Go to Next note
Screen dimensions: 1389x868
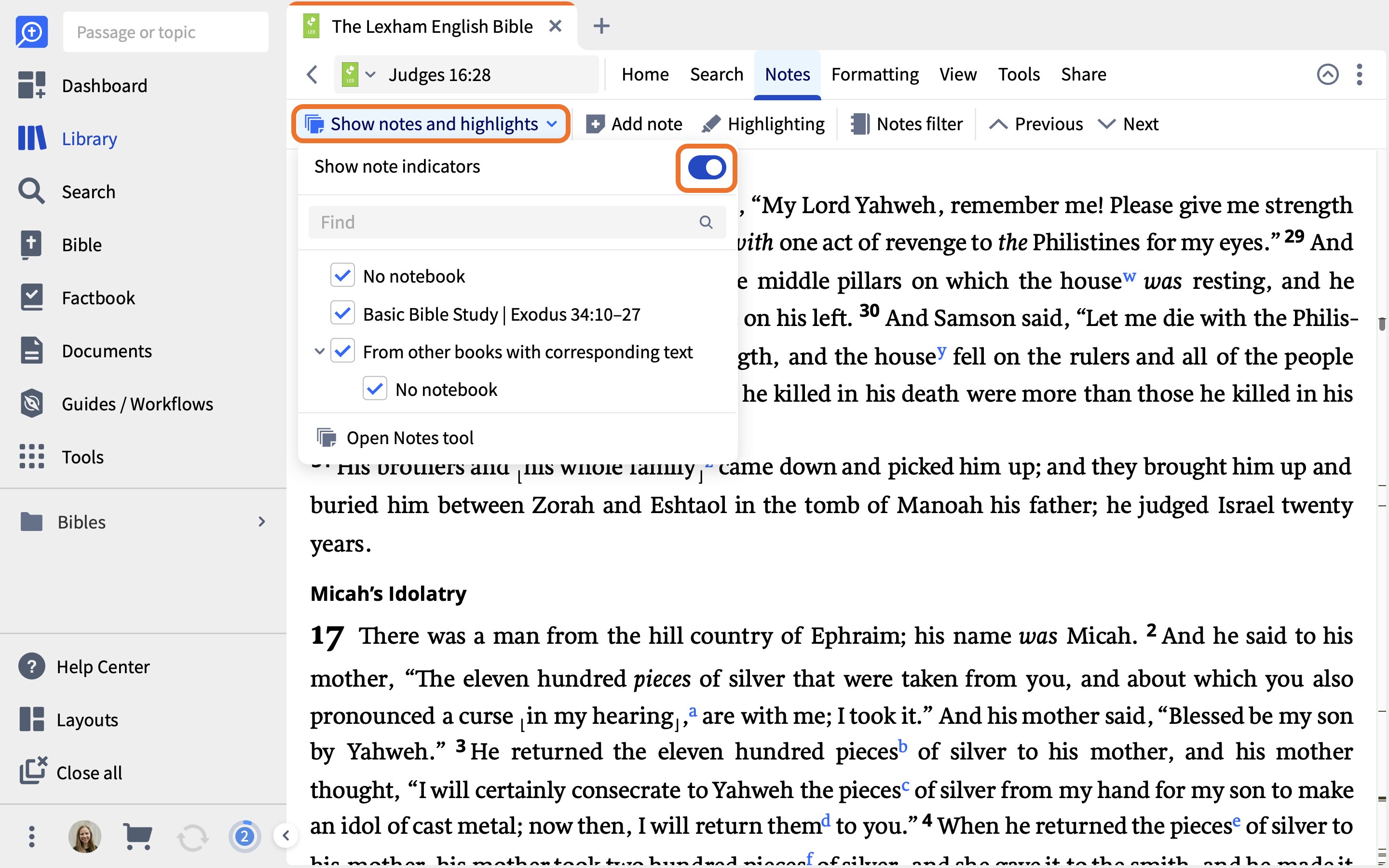point(1129,124)
